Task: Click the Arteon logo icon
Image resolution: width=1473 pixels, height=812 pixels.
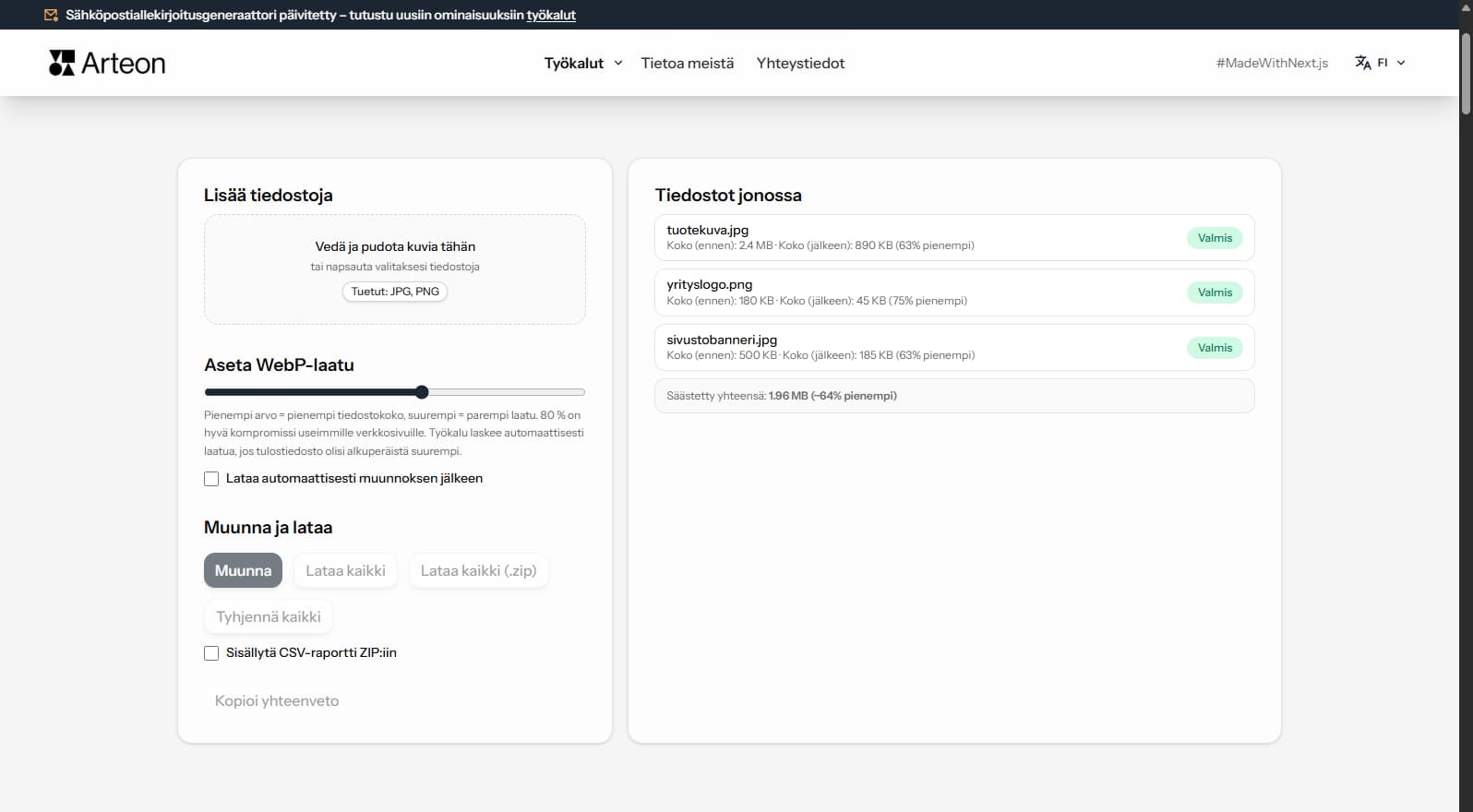Action: [x=62, y=63]
